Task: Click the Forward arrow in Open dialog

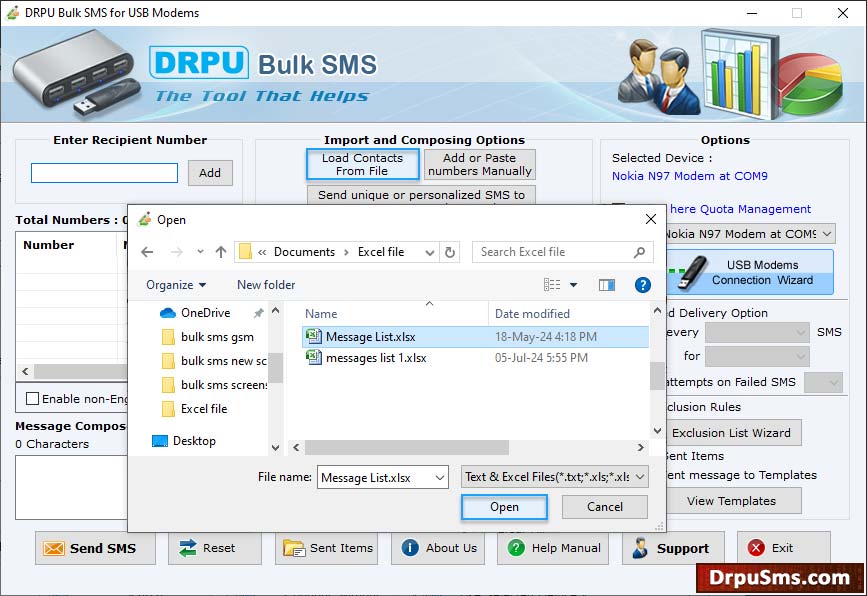Action: (176, 252)
